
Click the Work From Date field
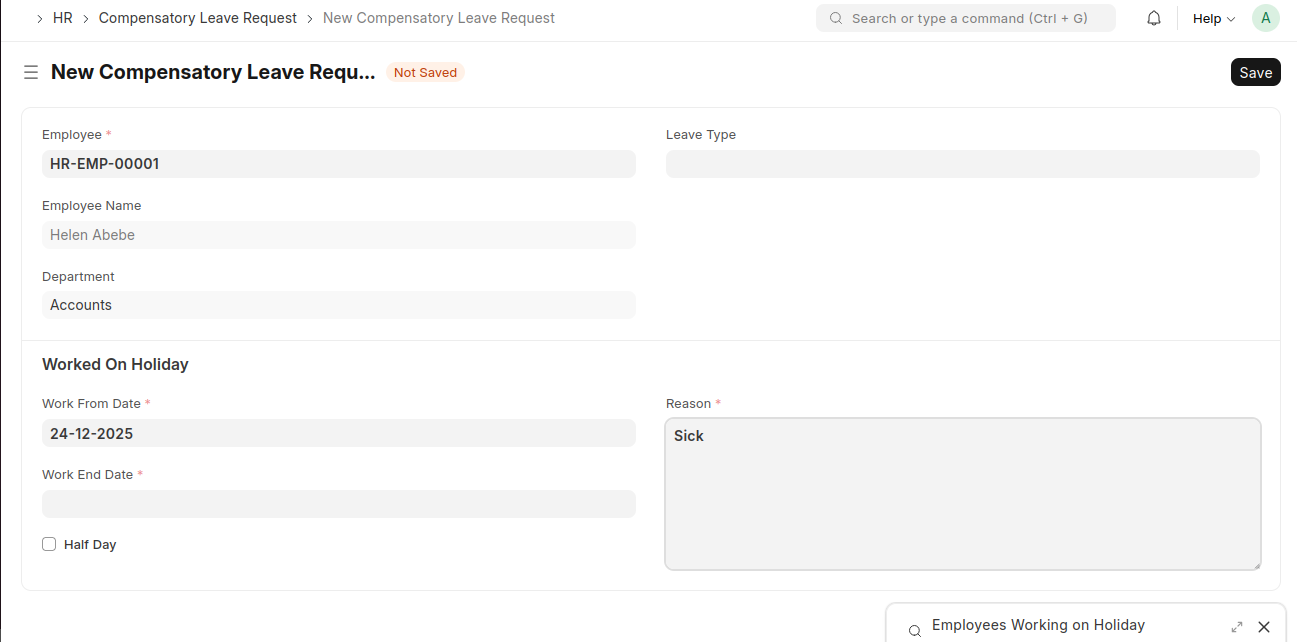[338, 433]
